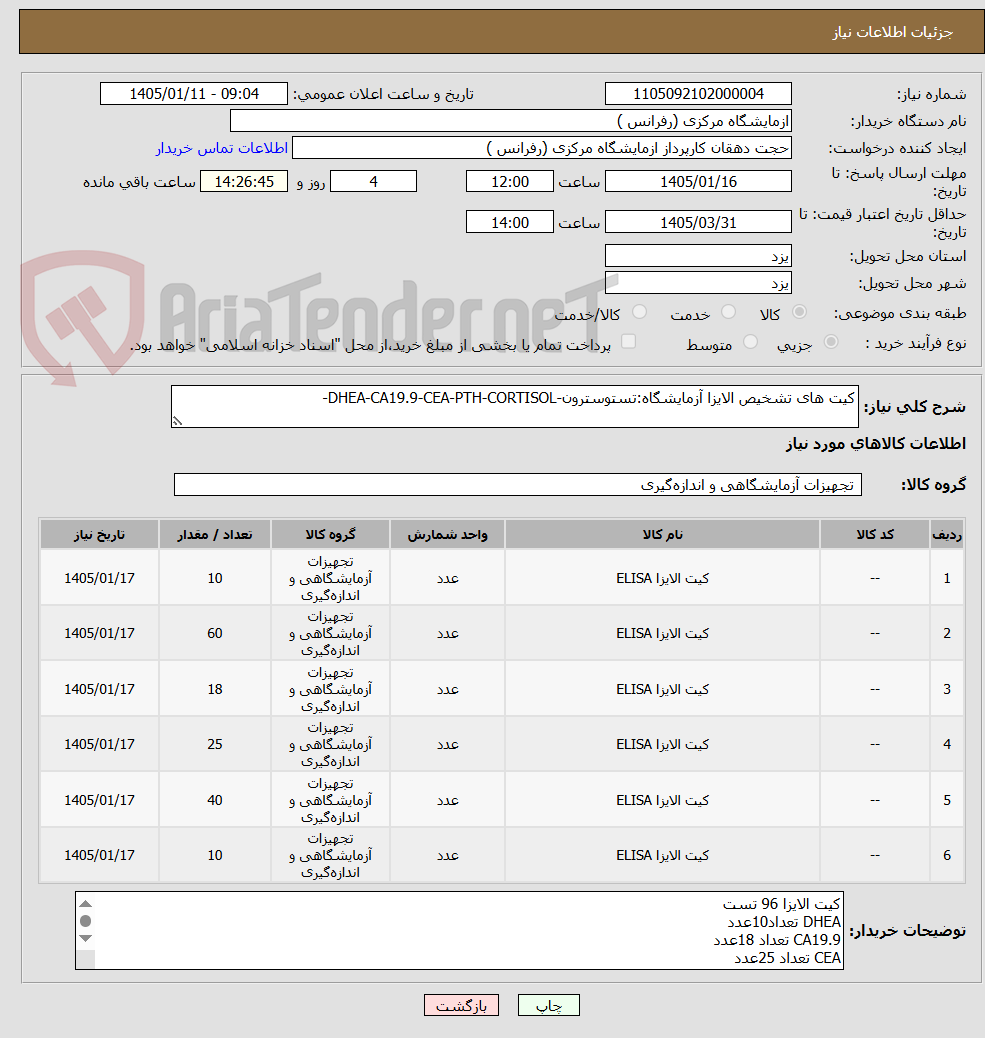Viewport: 985px width, 1038px height.
Task: Select the خدمت radio button
Action: pos(728,312)
